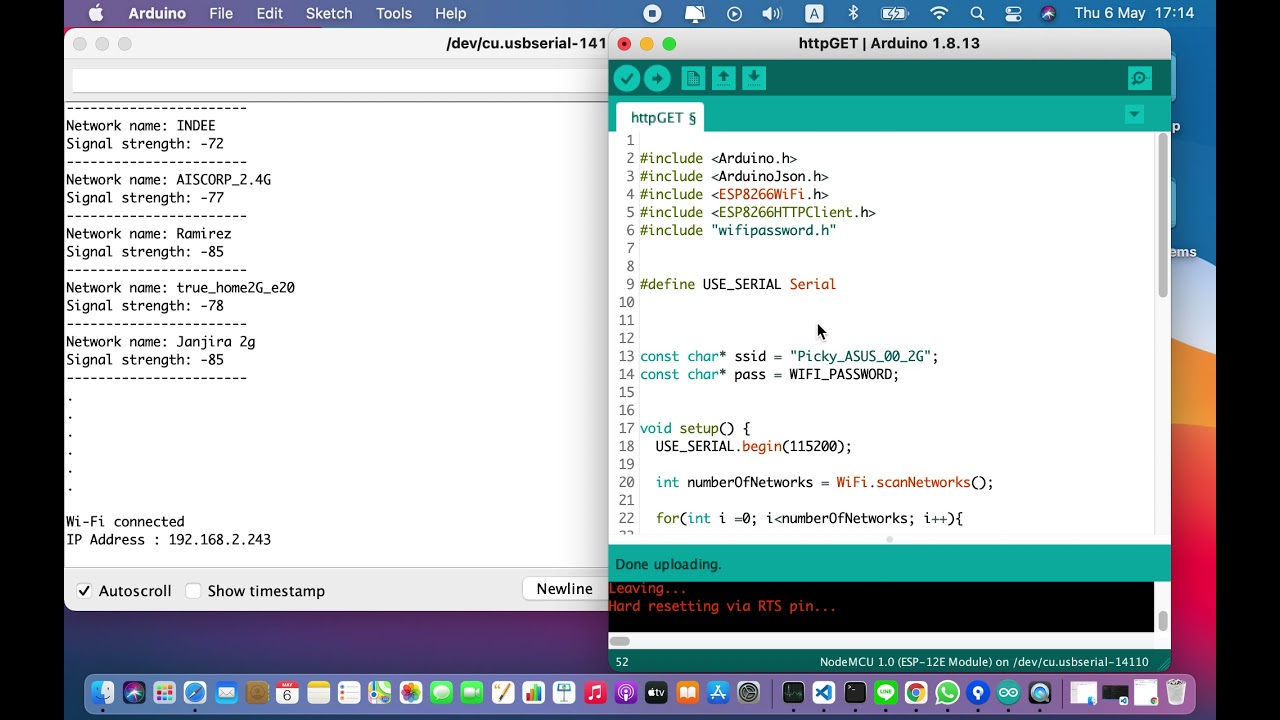Open Trash from the dock
The height and width of the screenshot is (720, 1280).
(1176, 692)
